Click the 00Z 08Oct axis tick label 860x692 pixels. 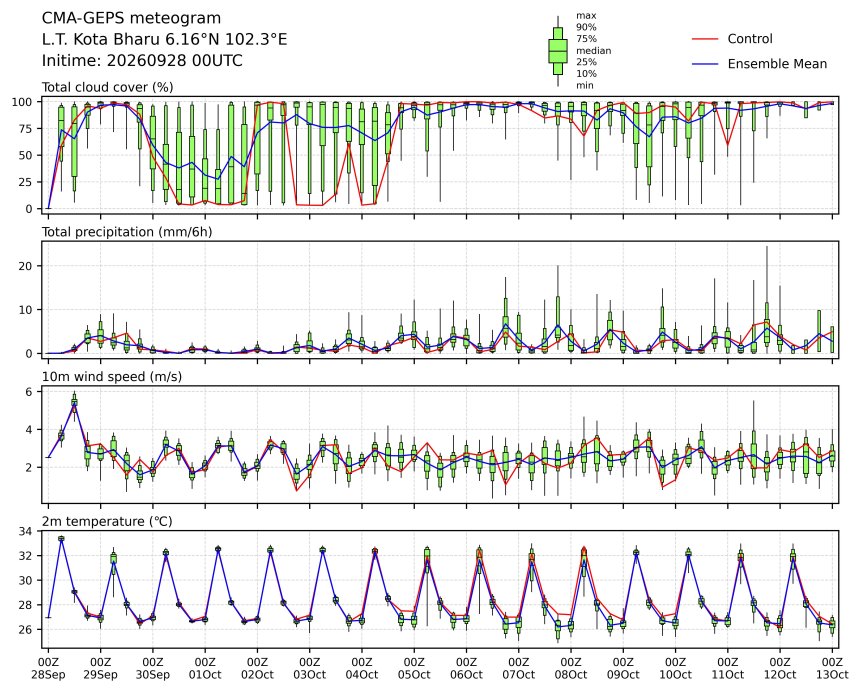coord(571,668)
